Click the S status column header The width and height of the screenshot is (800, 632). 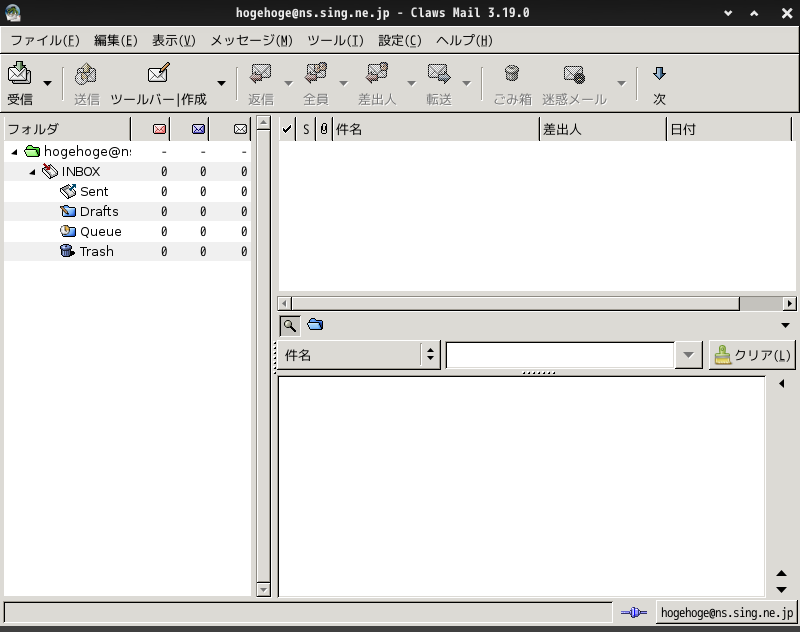pos(306,129)
